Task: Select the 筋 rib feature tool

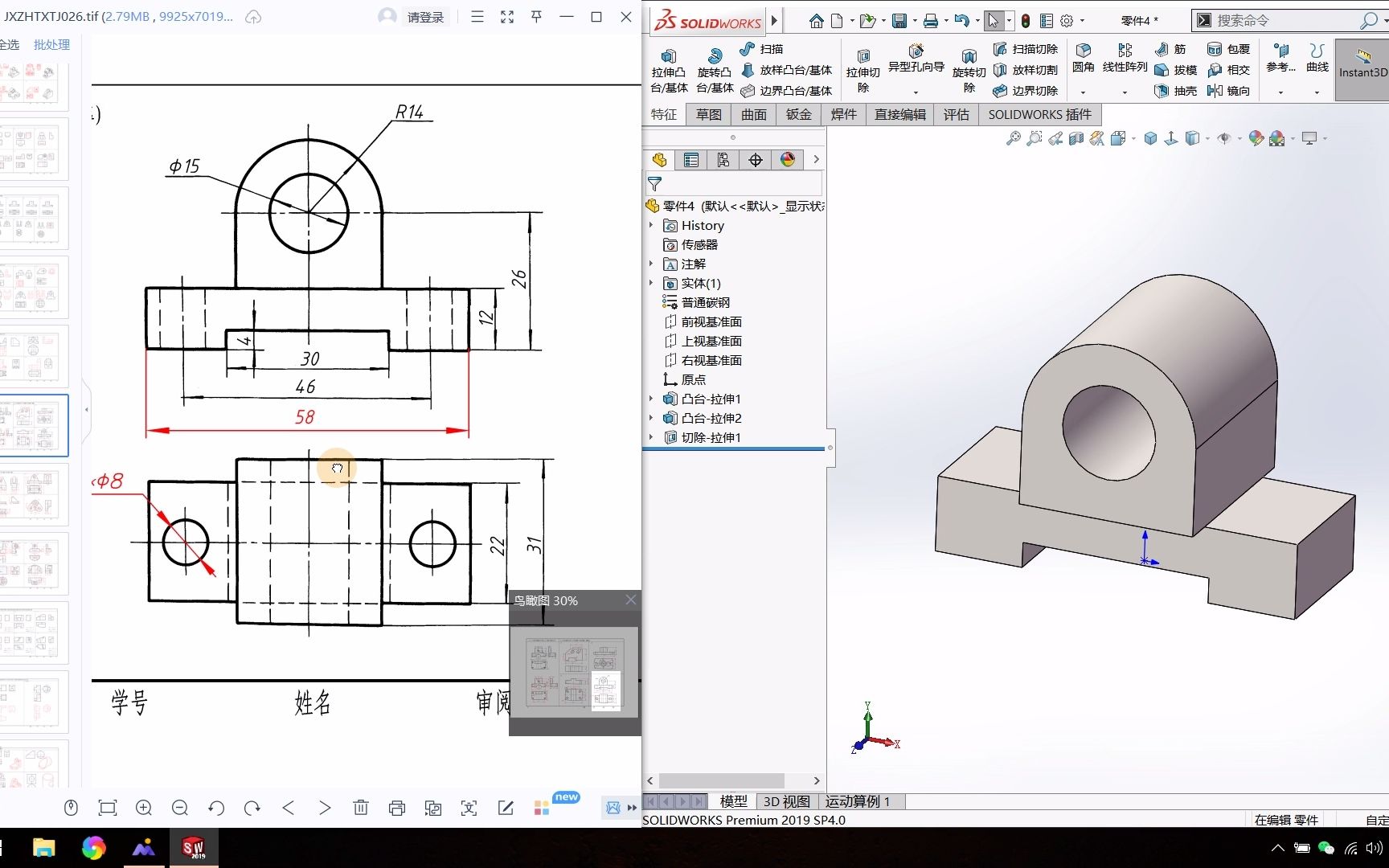Action: pyautogui.click(x=1172, y=49)
